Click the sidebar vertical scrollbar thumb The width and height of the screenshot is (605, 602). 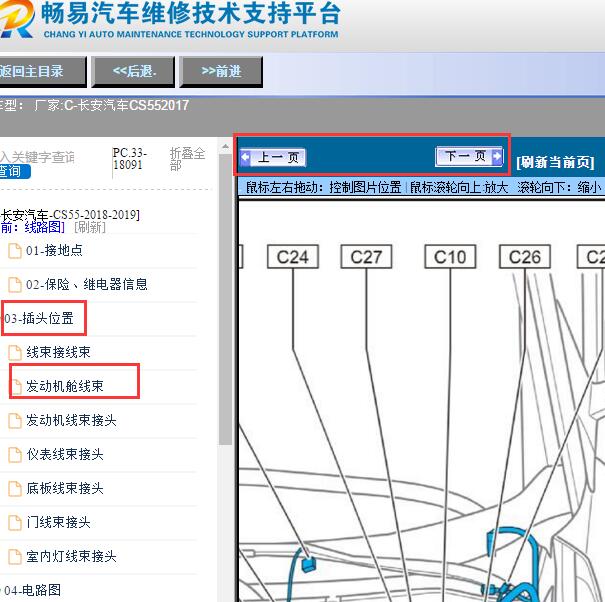(x=225, y=299)
